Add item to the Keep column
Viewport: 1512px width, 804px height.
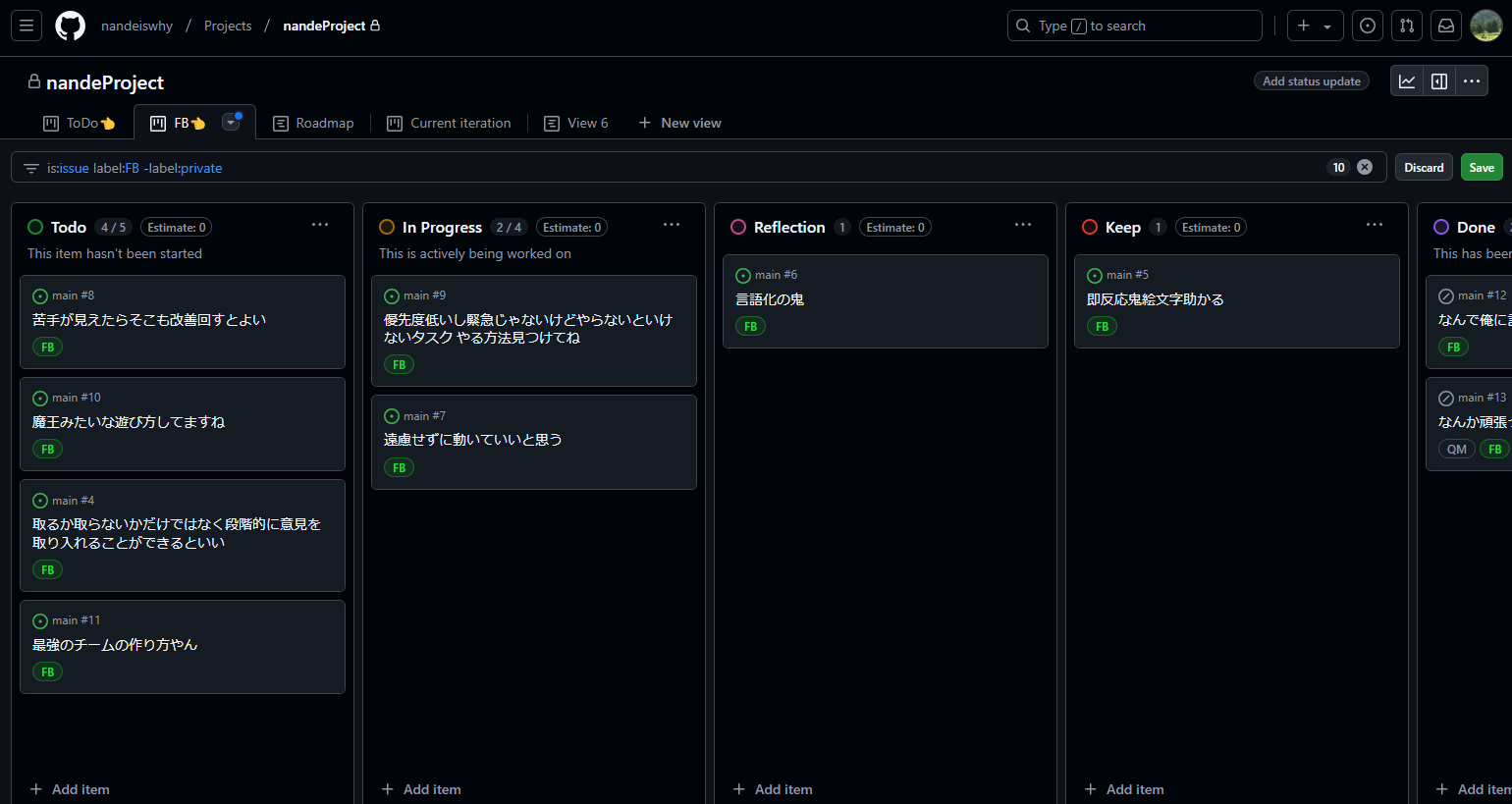coord(1124,789)
